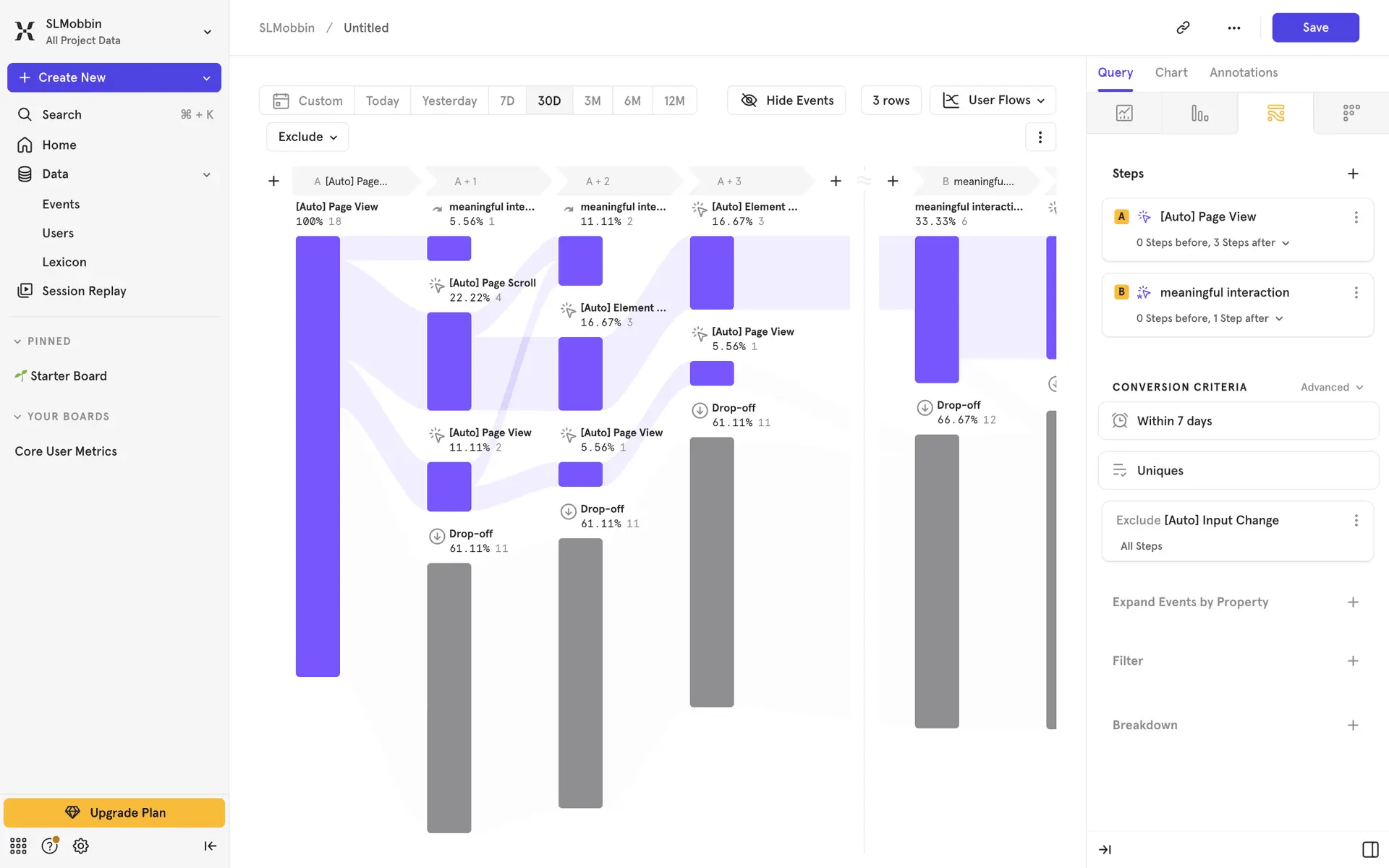Collapse the left sidebar with arrow icon
Viewport: 1389px width, 868px height.
coord(210,846)
